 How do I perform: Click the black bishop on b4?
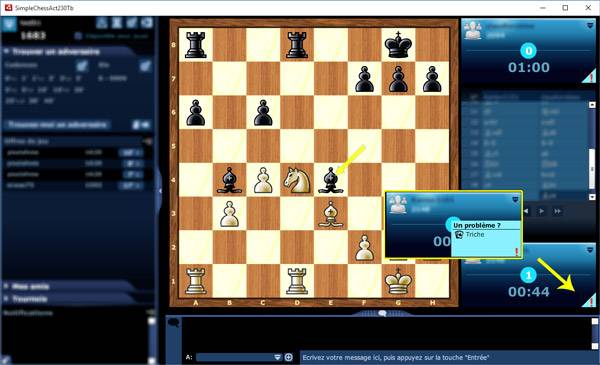[229, 180]
